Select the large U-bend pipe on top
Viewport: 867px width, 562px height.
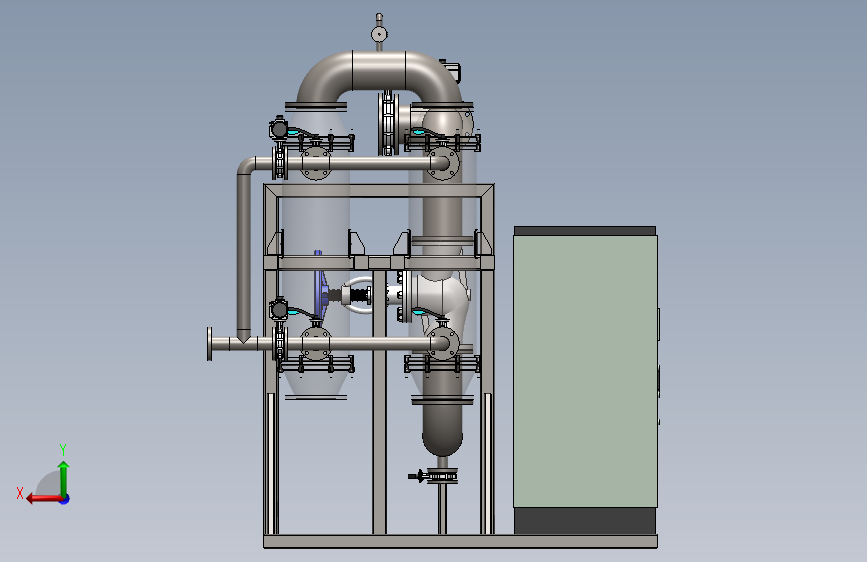(x=379, y=76)
